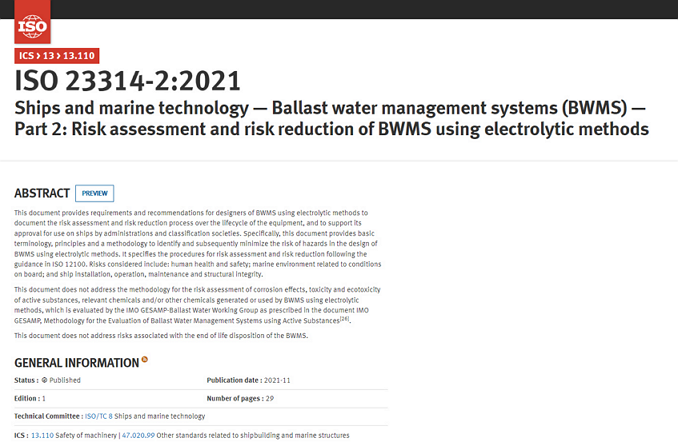Click the Edition field value
Screen dimensions: 678x442
pyautogui.click(x=44, y=398)
